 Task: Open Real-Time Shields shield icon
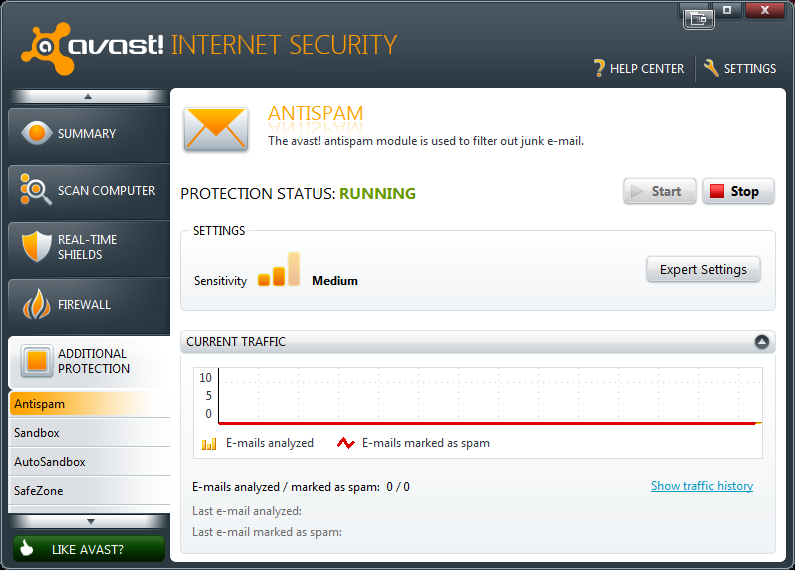(x=37, y=246)
